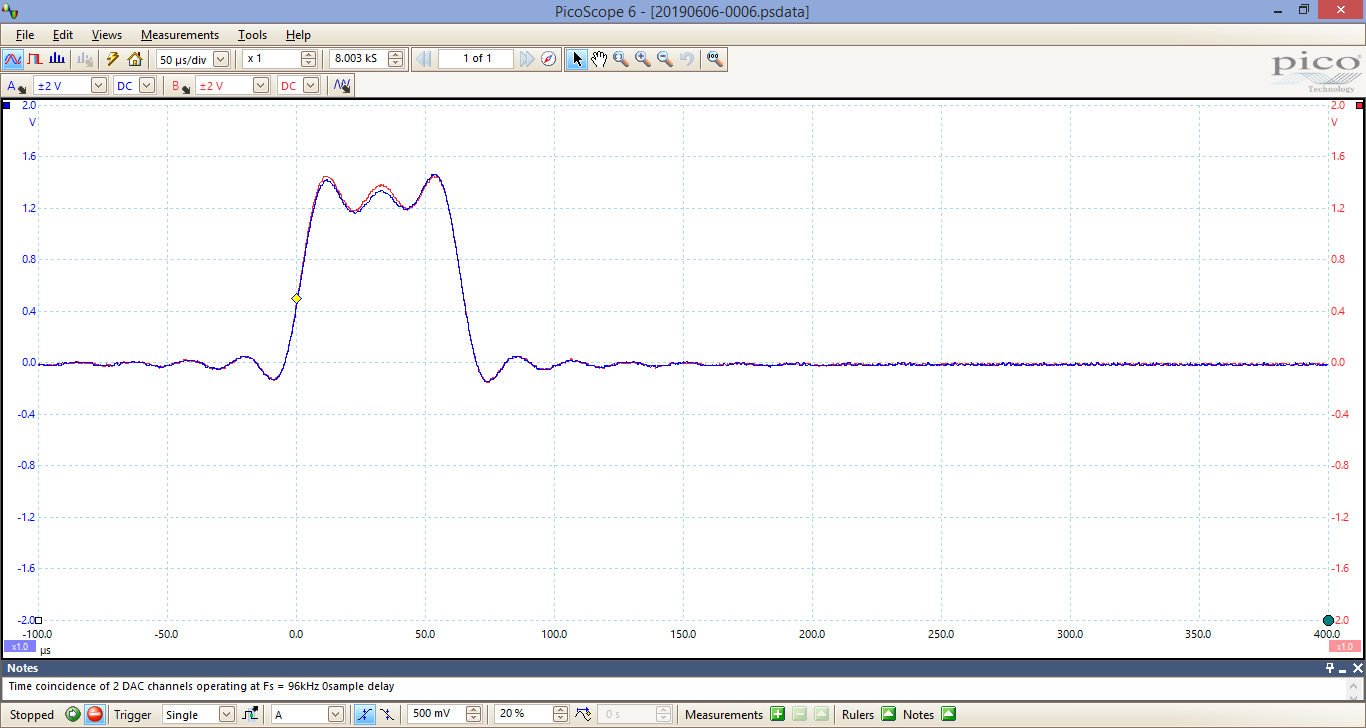
Task: Pin the Notes panel
Action: point(1329,668)
